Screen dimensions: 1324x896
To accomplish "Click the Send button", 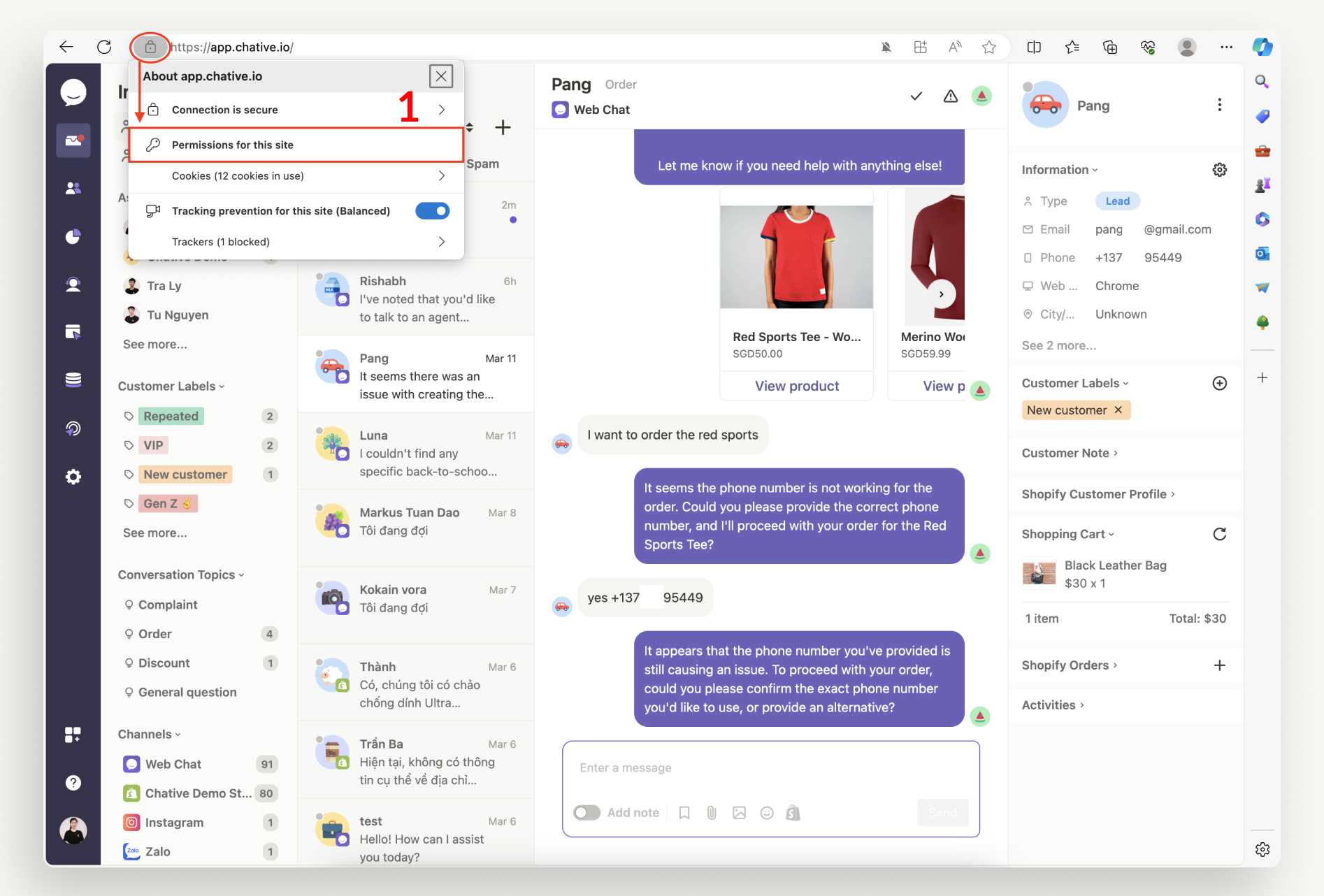I will tap(942, 812).
